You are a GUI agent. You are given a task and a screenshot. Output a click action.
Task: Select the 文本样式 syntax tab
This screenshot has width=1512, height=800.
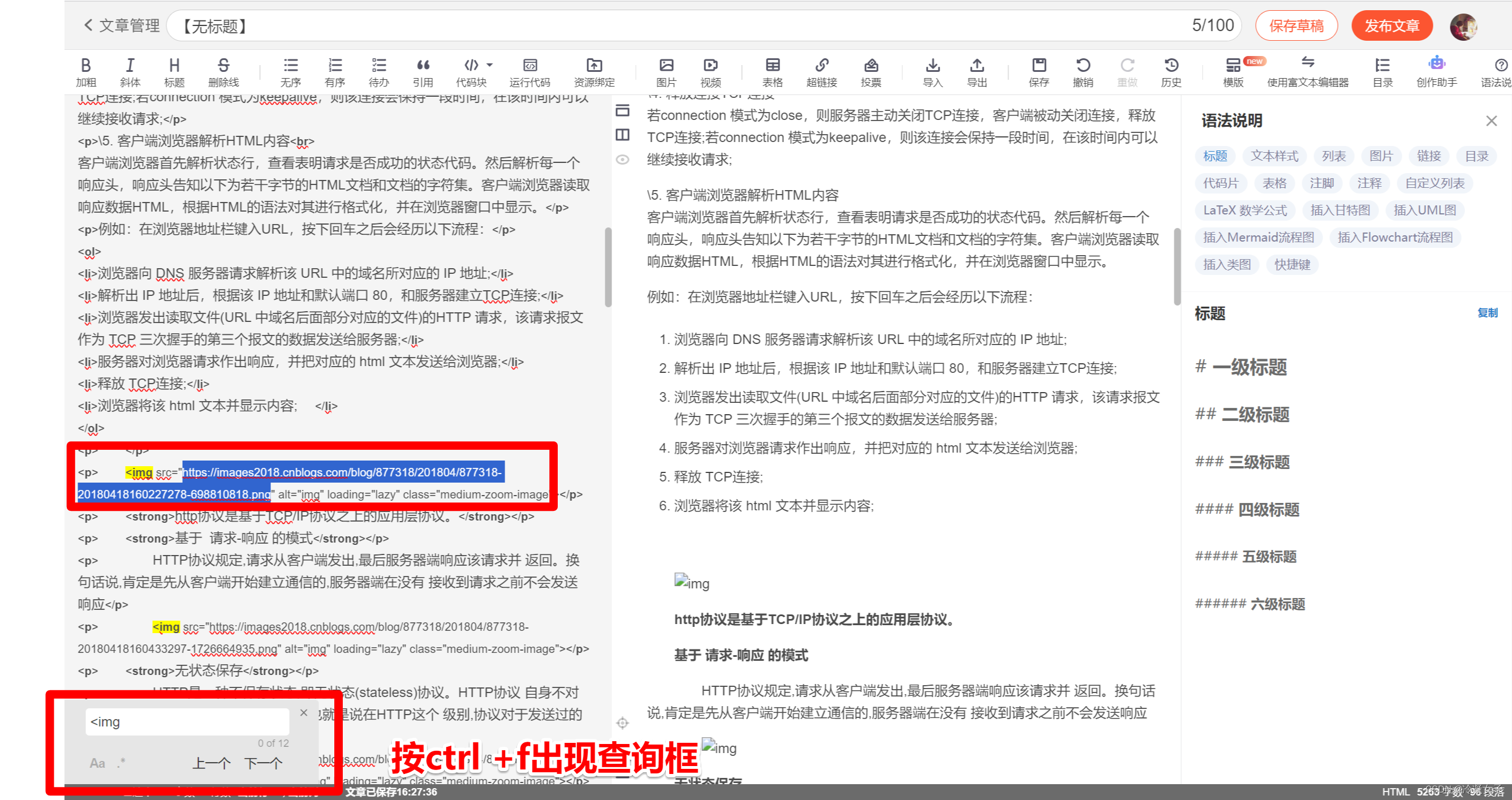1274,156
